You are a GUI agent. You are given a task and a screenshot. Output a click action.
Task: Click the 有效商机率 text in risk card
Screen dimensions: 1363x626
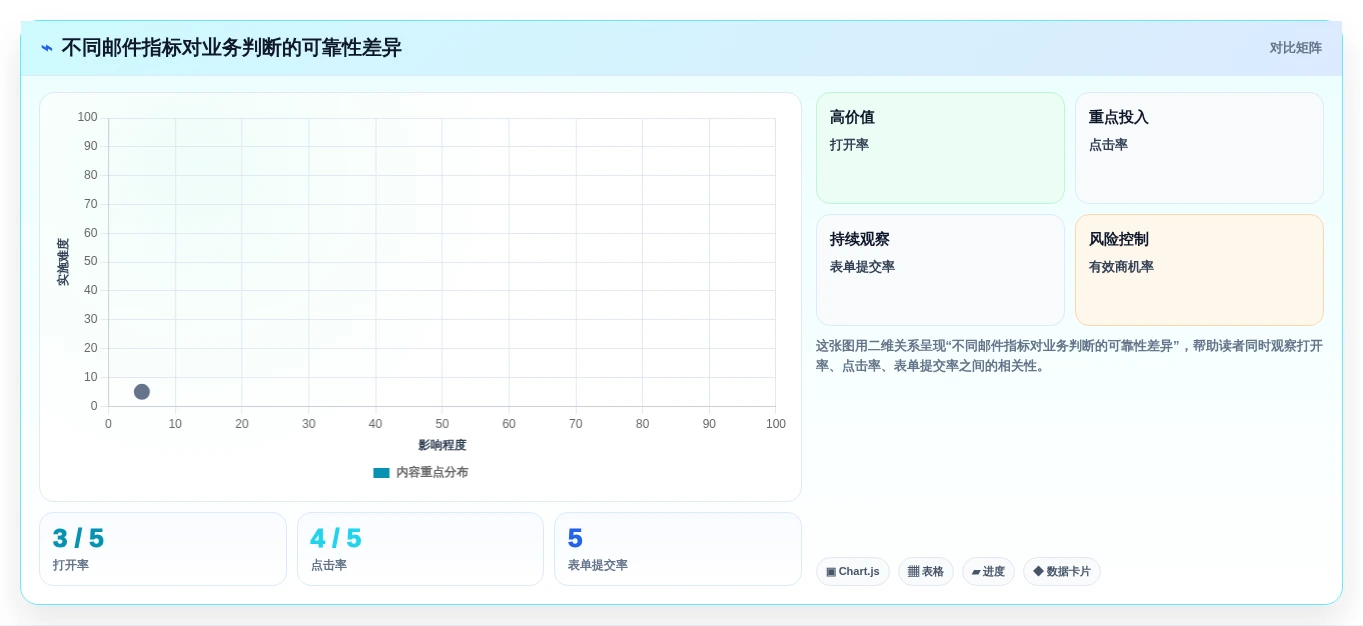coord(1121,267)
